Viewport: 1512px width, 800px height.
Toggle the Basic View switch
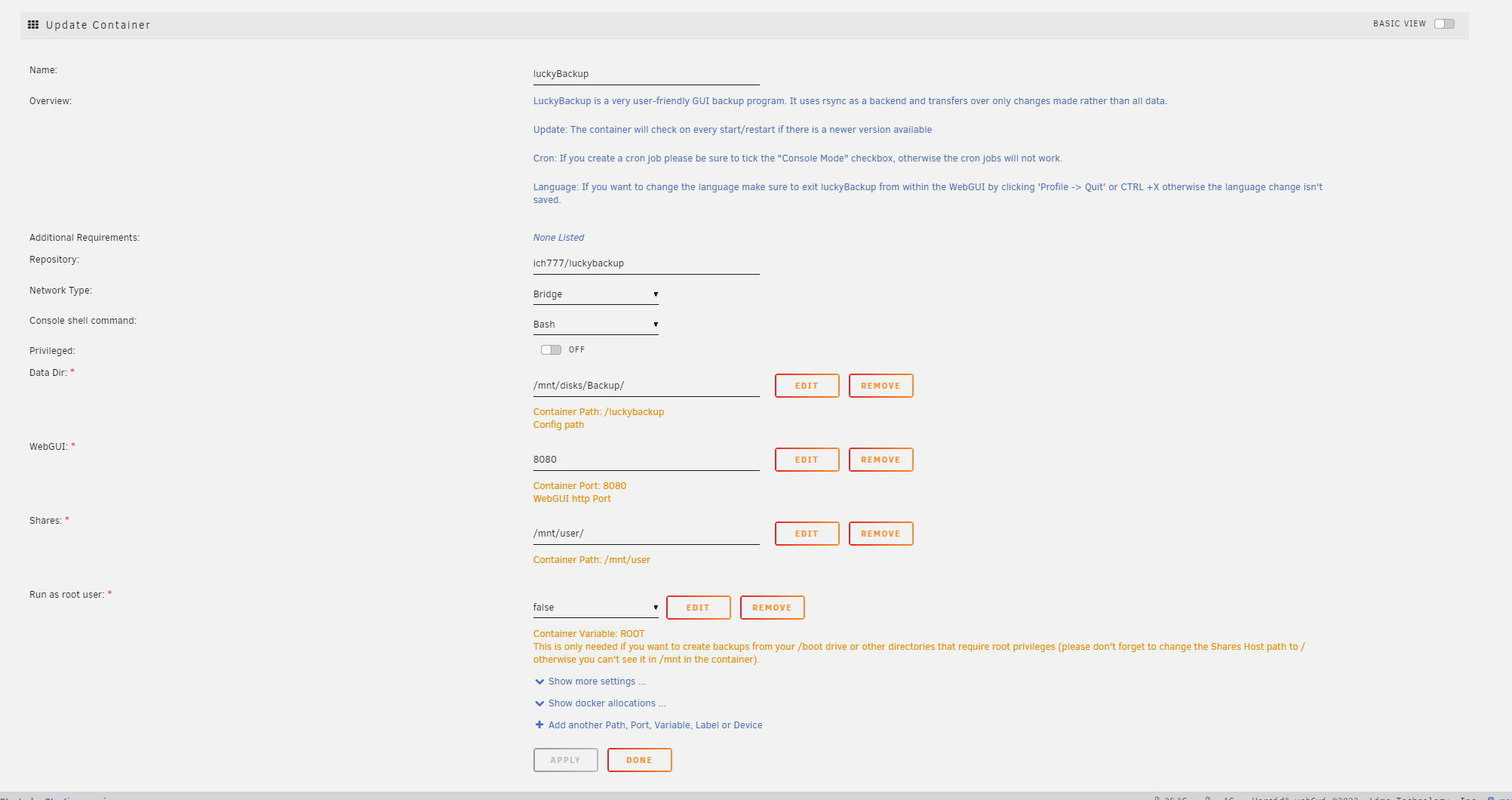click(1444, 23)
